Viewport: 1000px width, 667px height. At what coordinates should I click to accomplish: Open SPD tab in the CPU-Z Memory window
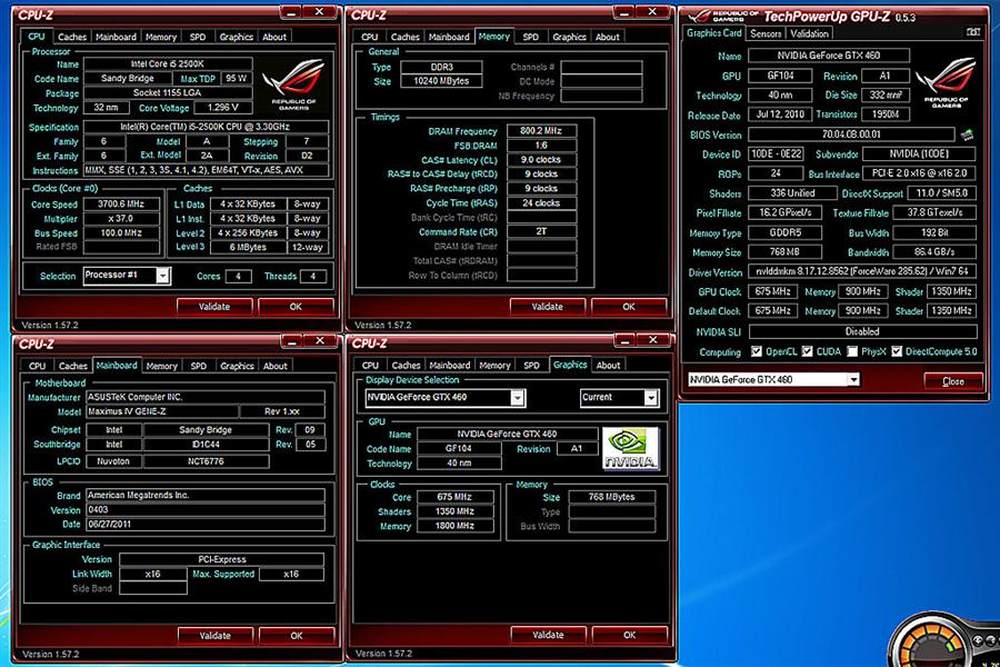click(531, 37)
